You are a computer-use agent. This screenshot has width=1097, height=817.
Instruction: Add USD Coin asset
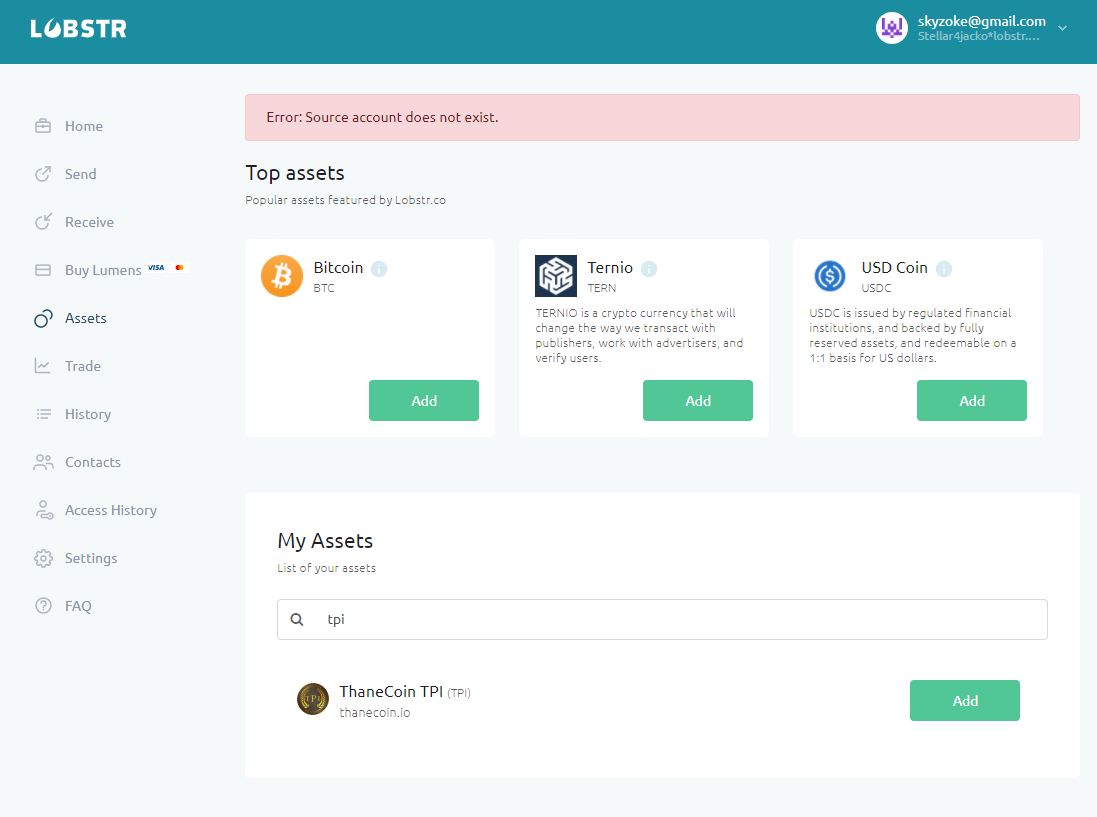click(972, 401)
